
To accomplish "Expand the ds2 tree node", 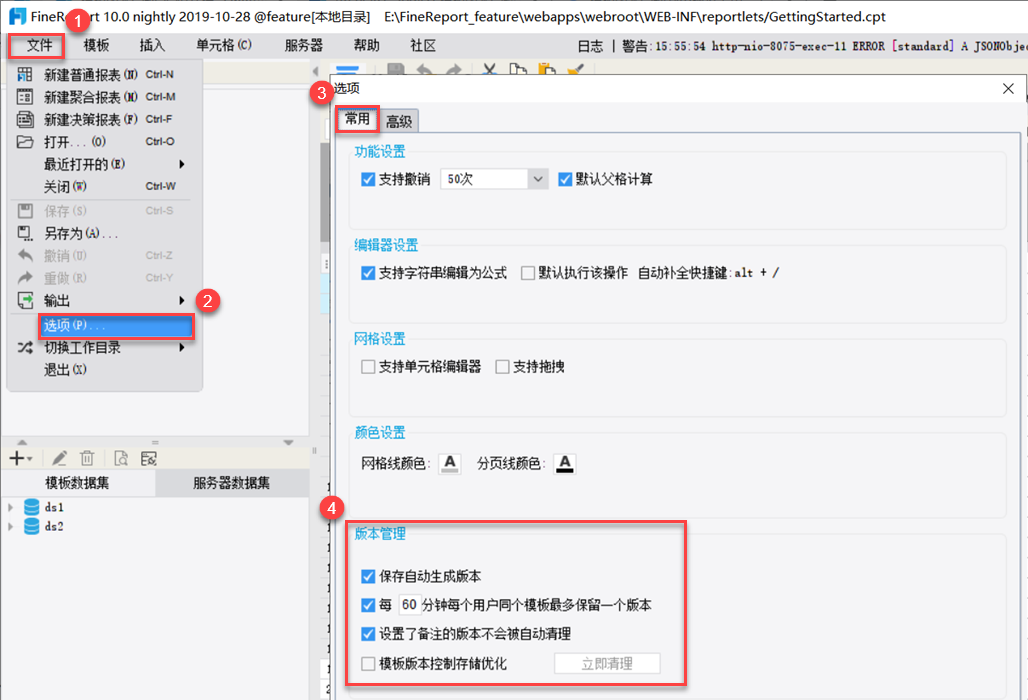I will click(x=10, y=526).
